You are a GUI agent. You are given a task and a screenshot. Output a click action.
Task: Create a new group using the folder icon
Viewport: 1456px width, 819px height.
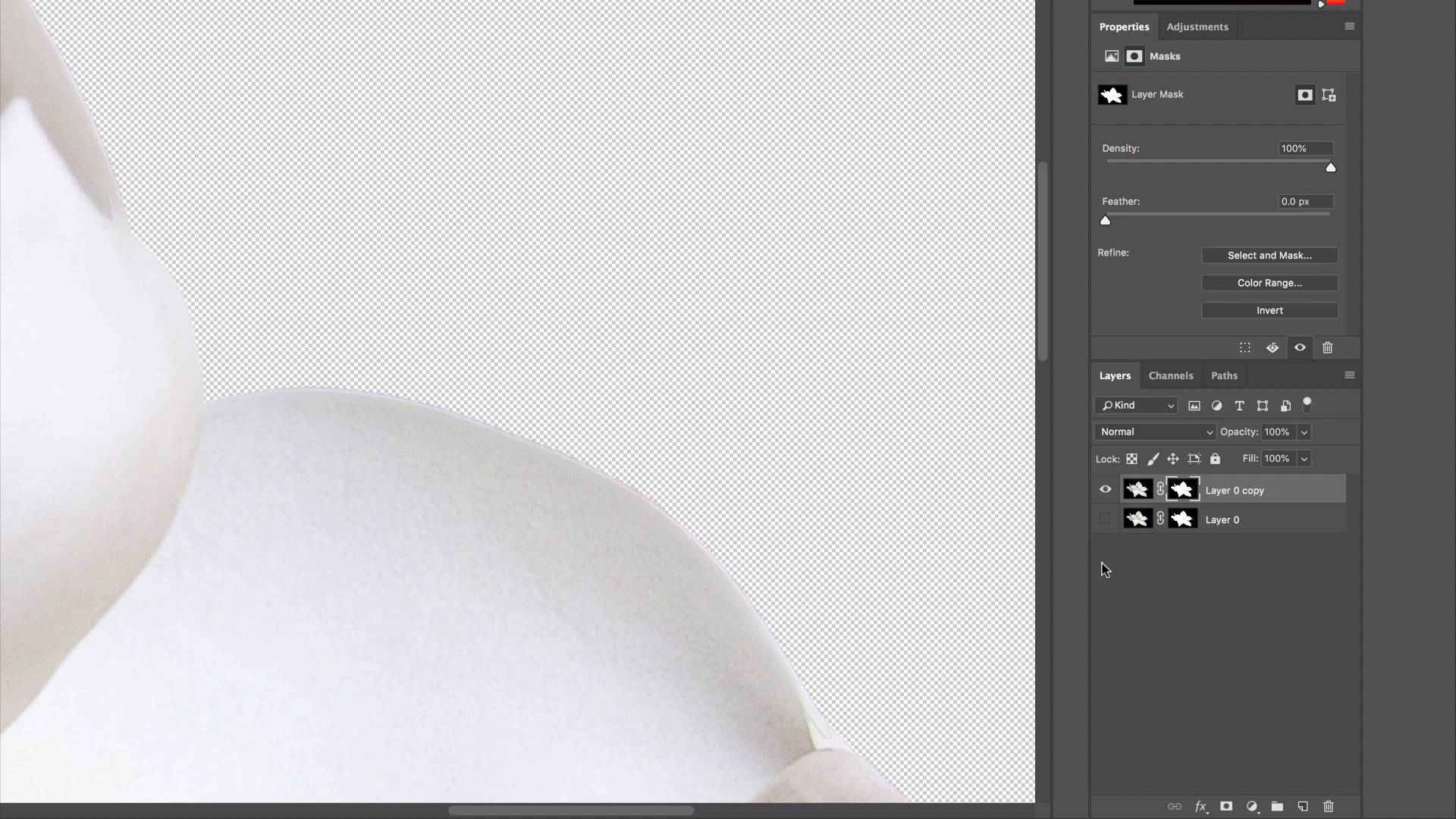click(1278, 807)
